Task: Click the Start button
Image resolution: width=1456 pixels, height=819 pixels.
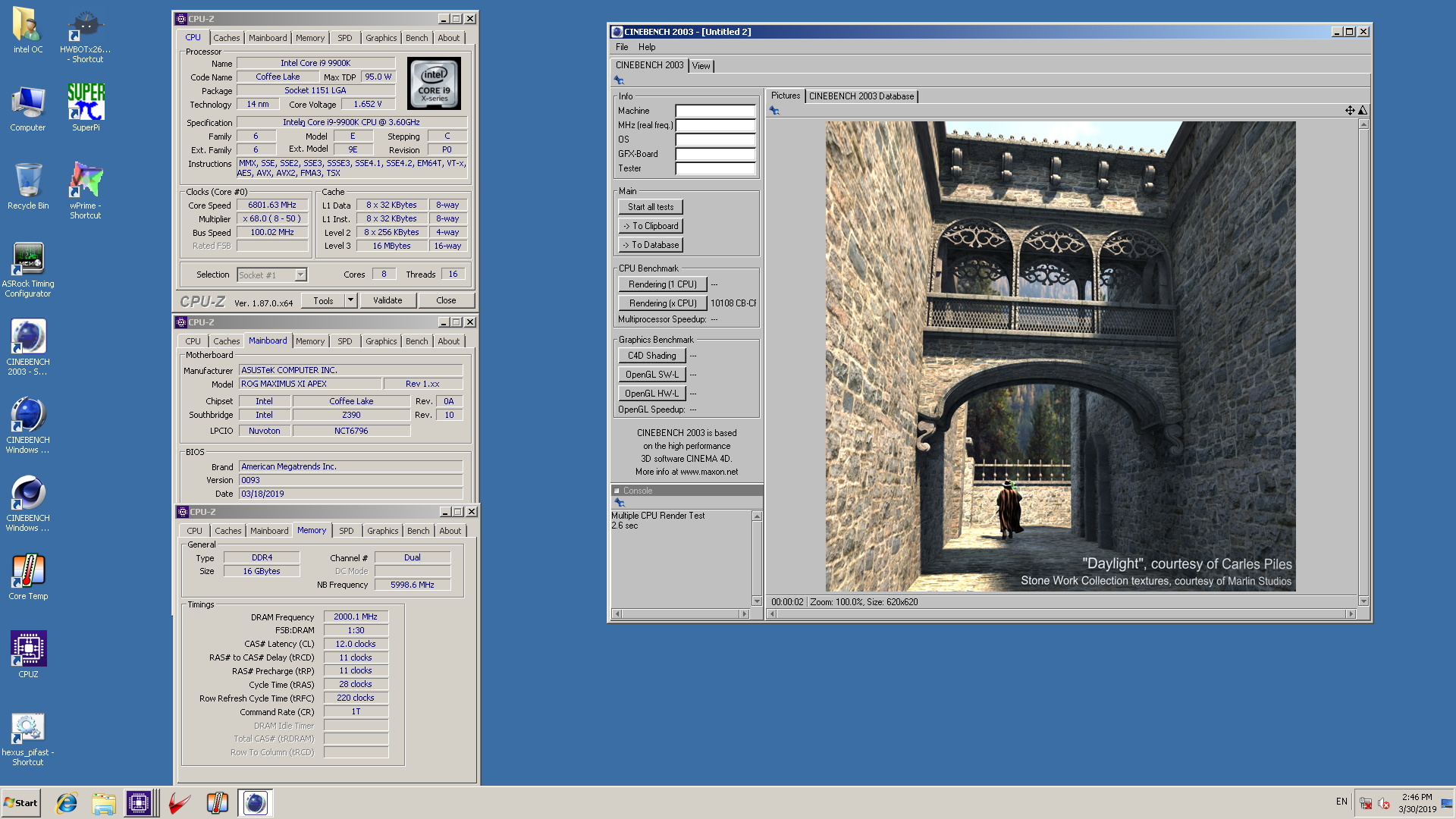Action: tap(21, 803)
